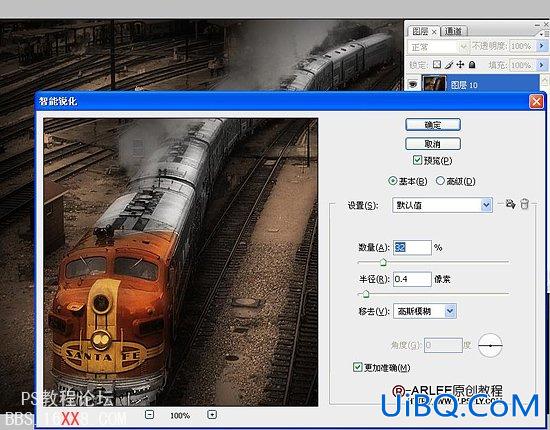
Task: Click the 半径(R) radius input field
Action: click(x=412, y=279)
